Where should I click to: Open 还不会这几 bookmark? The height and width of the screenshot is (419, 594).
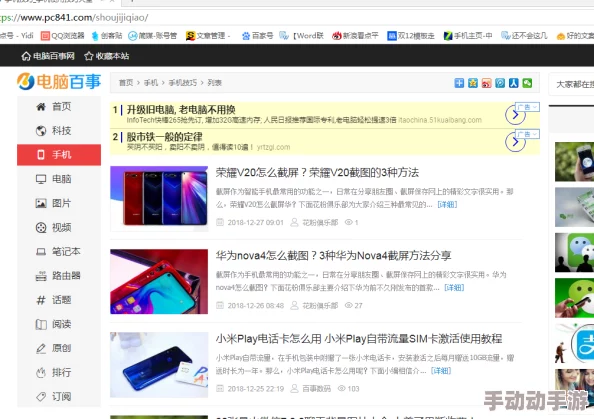[524, 36]
